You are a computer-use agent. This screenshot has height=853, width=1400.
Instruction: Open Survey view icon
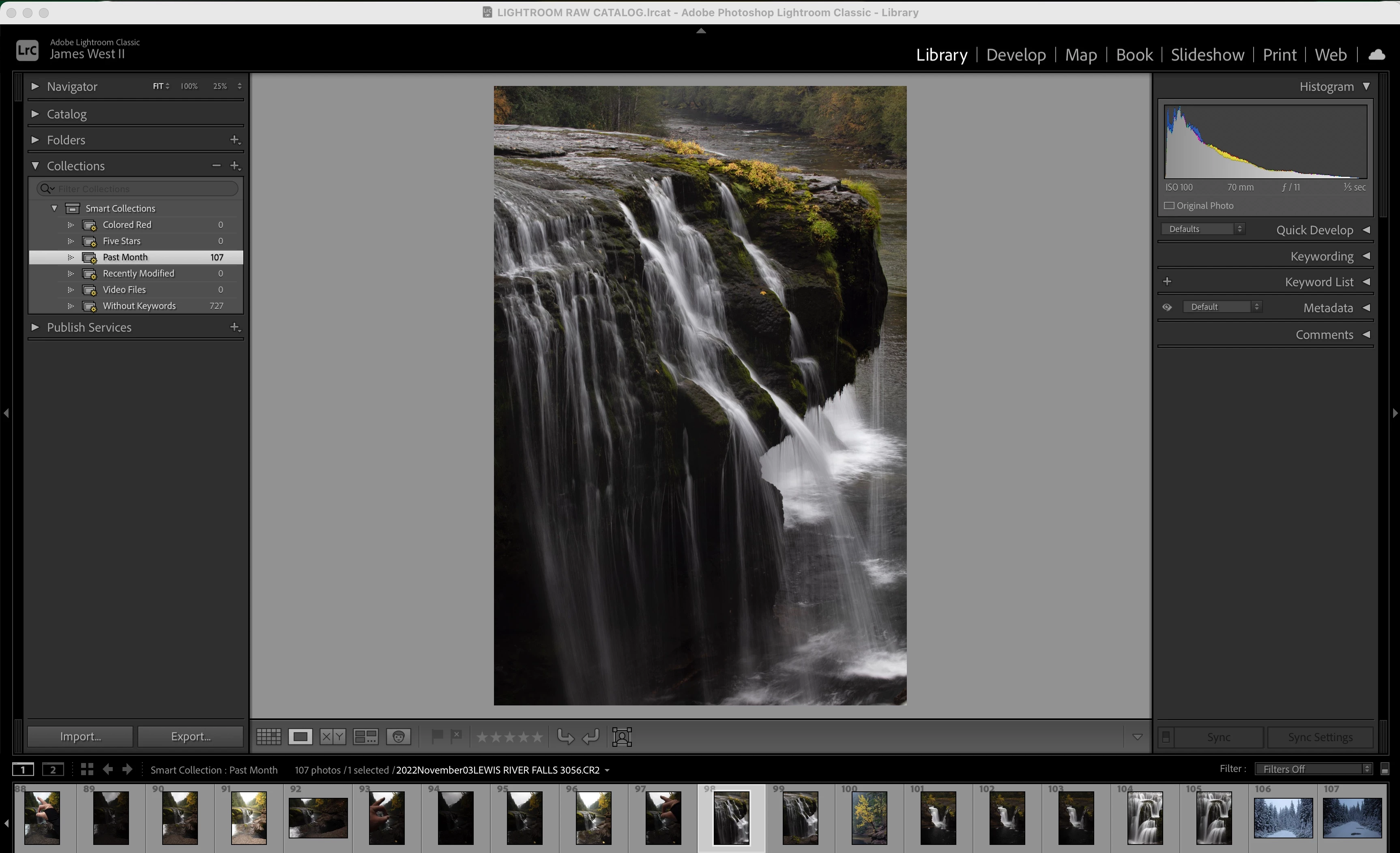tap(365, 737)
